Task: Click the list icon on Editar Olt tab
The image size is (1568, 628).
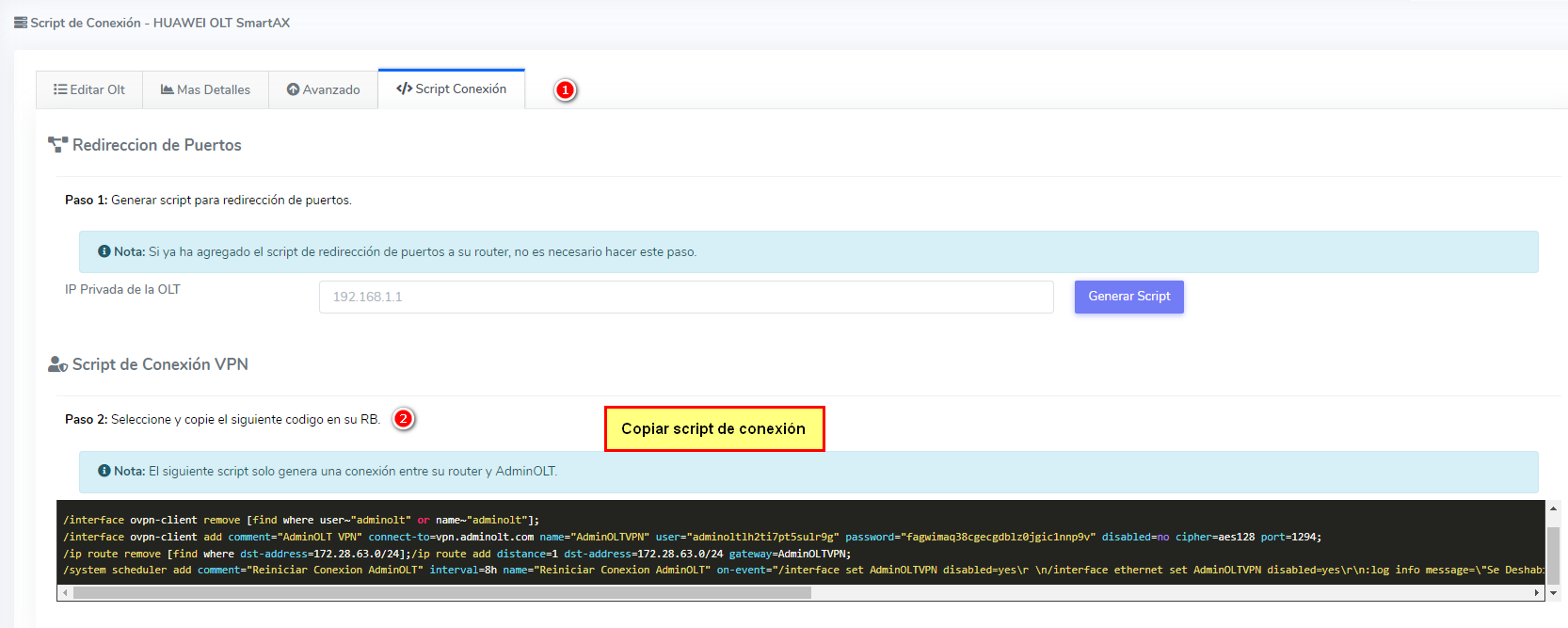Action: pyautogui.click(x=60, y=89)
